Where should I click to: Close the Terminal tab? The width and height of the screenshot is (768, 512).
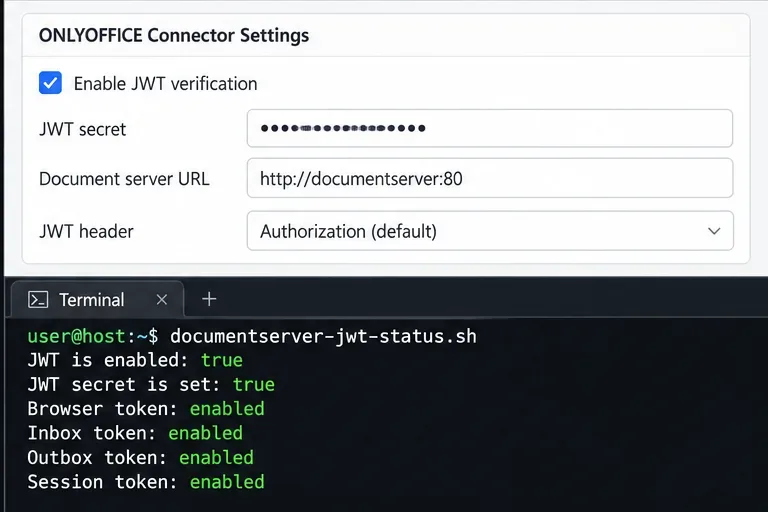[x=162, y=299]
